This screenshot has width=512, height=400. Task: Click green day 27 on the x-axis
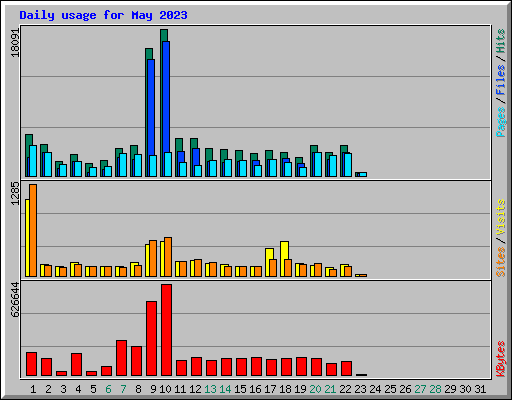pos(420,389)
